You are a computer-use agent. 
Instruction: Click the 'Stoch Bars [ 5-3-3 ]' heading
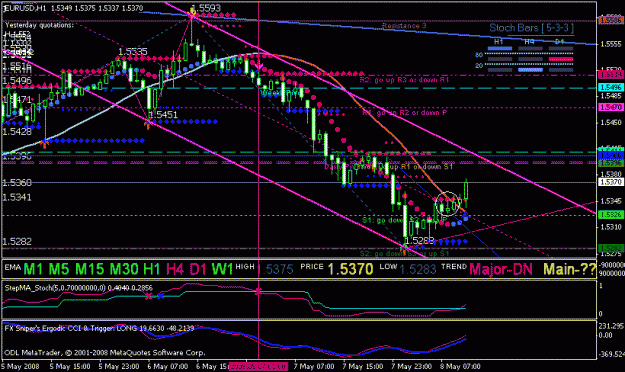tap(531, 28)
